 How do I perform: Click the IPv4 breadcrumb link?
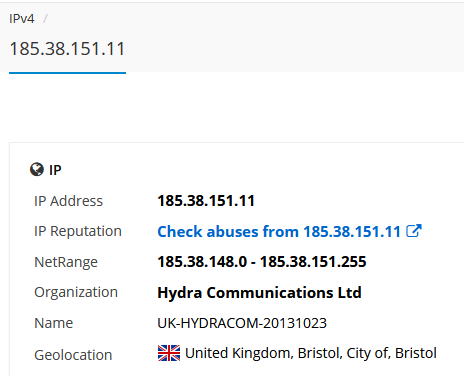click(x=22, y=19)
